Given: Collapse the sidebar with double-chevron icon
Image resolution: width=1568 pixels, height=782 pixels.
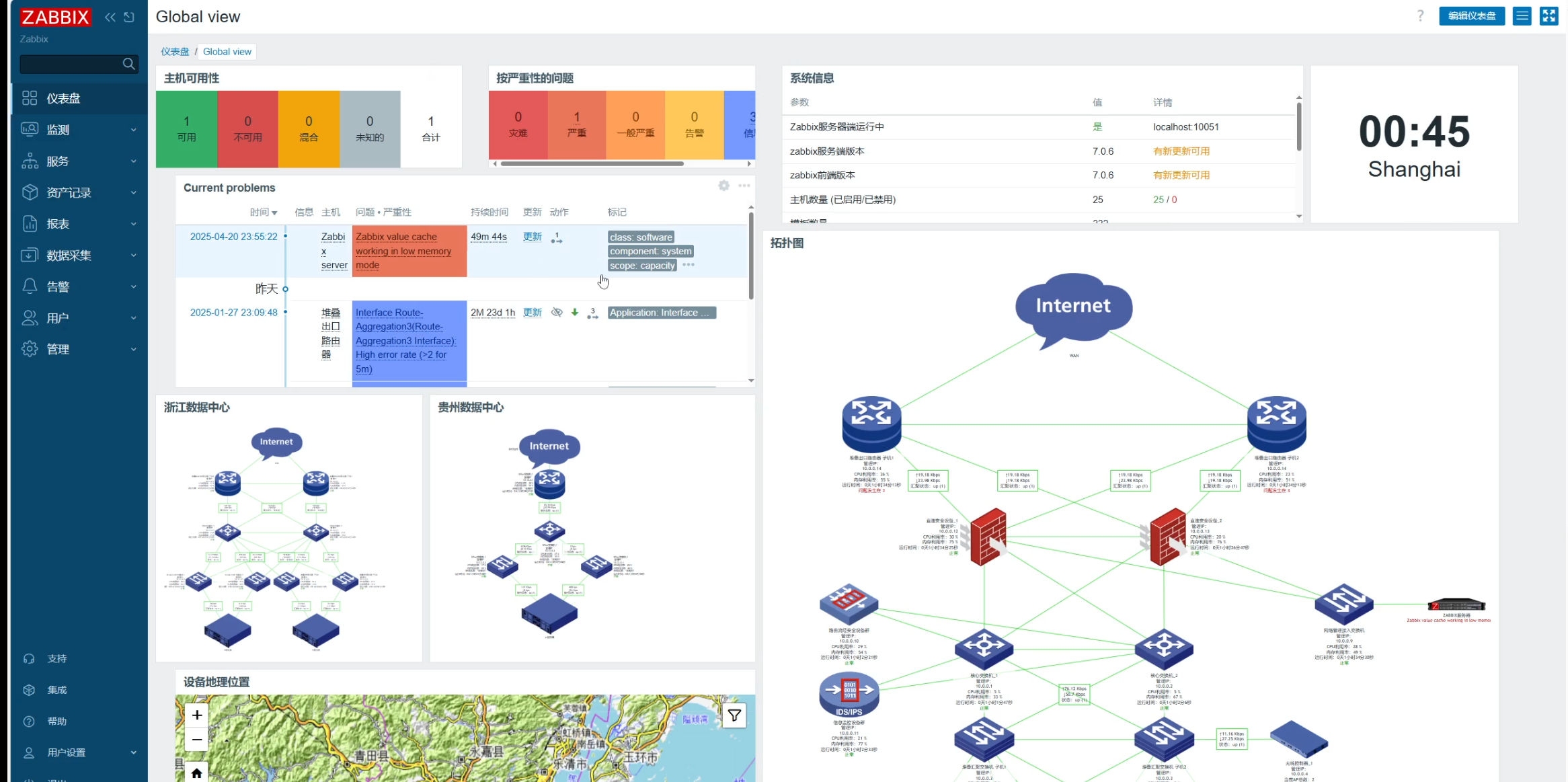Looking at the screenshot, I should tap(110, 17).
